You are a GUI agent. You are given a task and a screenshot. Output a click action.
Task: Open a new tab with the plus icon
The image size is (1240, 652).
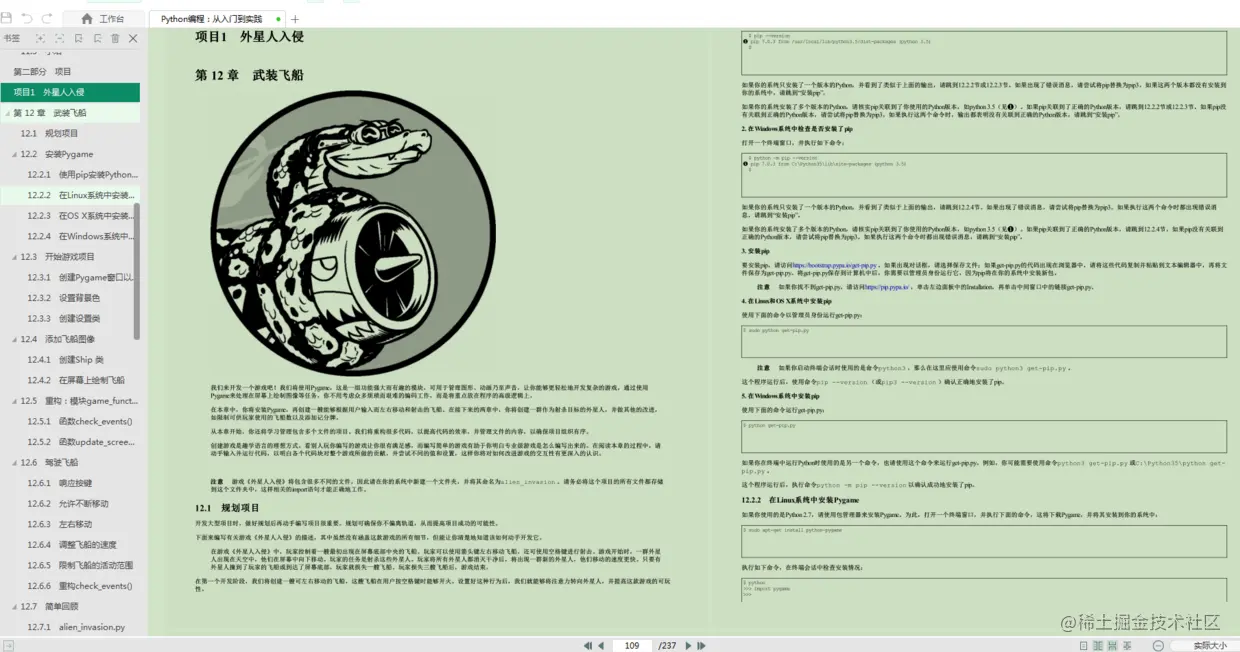[294, 19]
